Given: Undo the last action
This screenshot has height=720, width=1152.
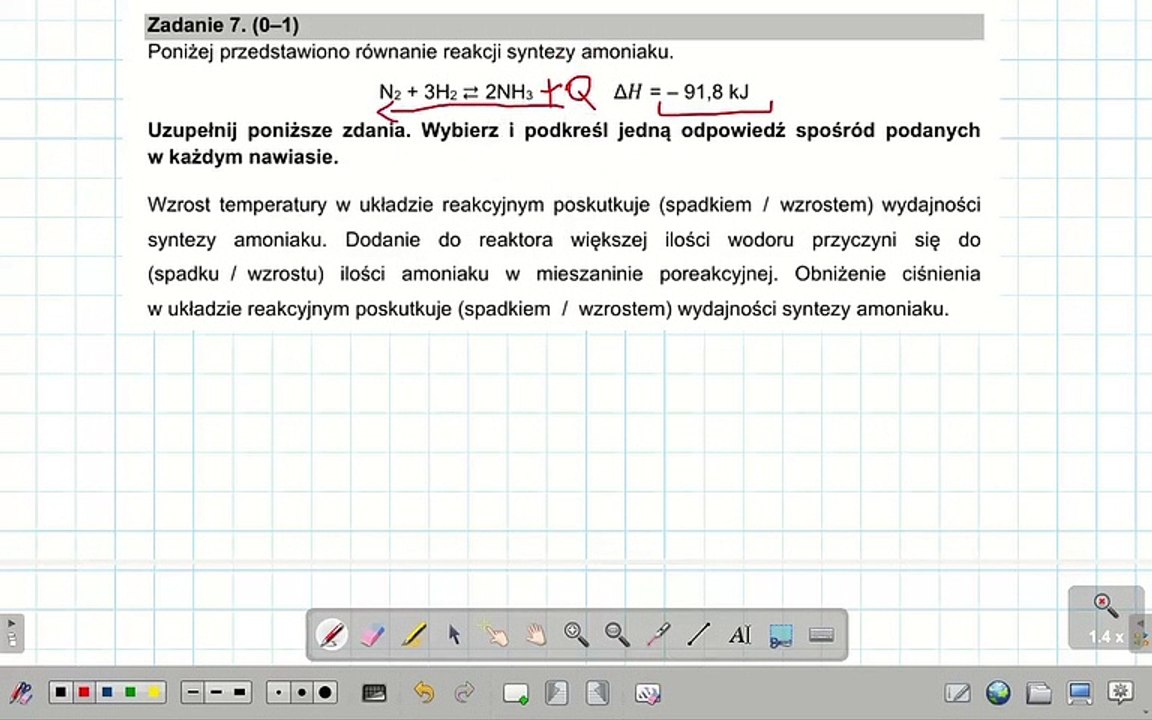Looking at the screenshot, I should coord(424,692).
